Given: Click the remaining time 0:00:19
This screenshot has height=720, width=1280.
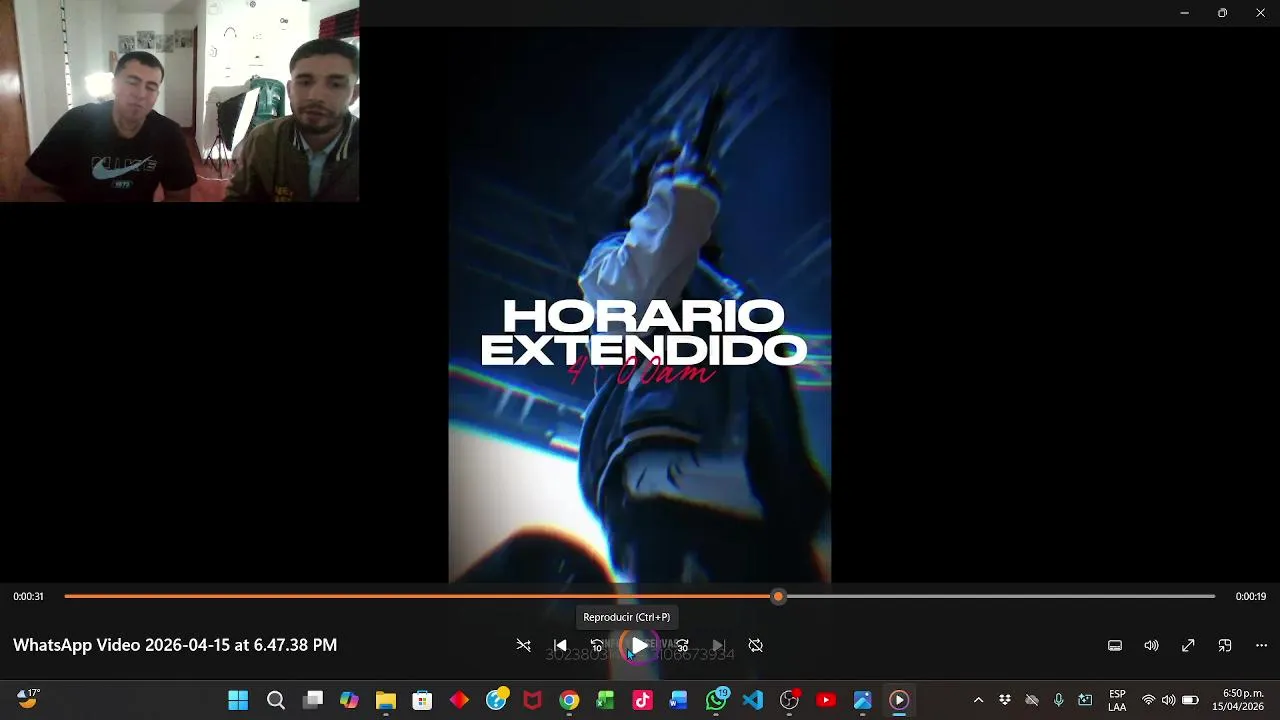Looking at the screenshot, I should coord(1250,596).
